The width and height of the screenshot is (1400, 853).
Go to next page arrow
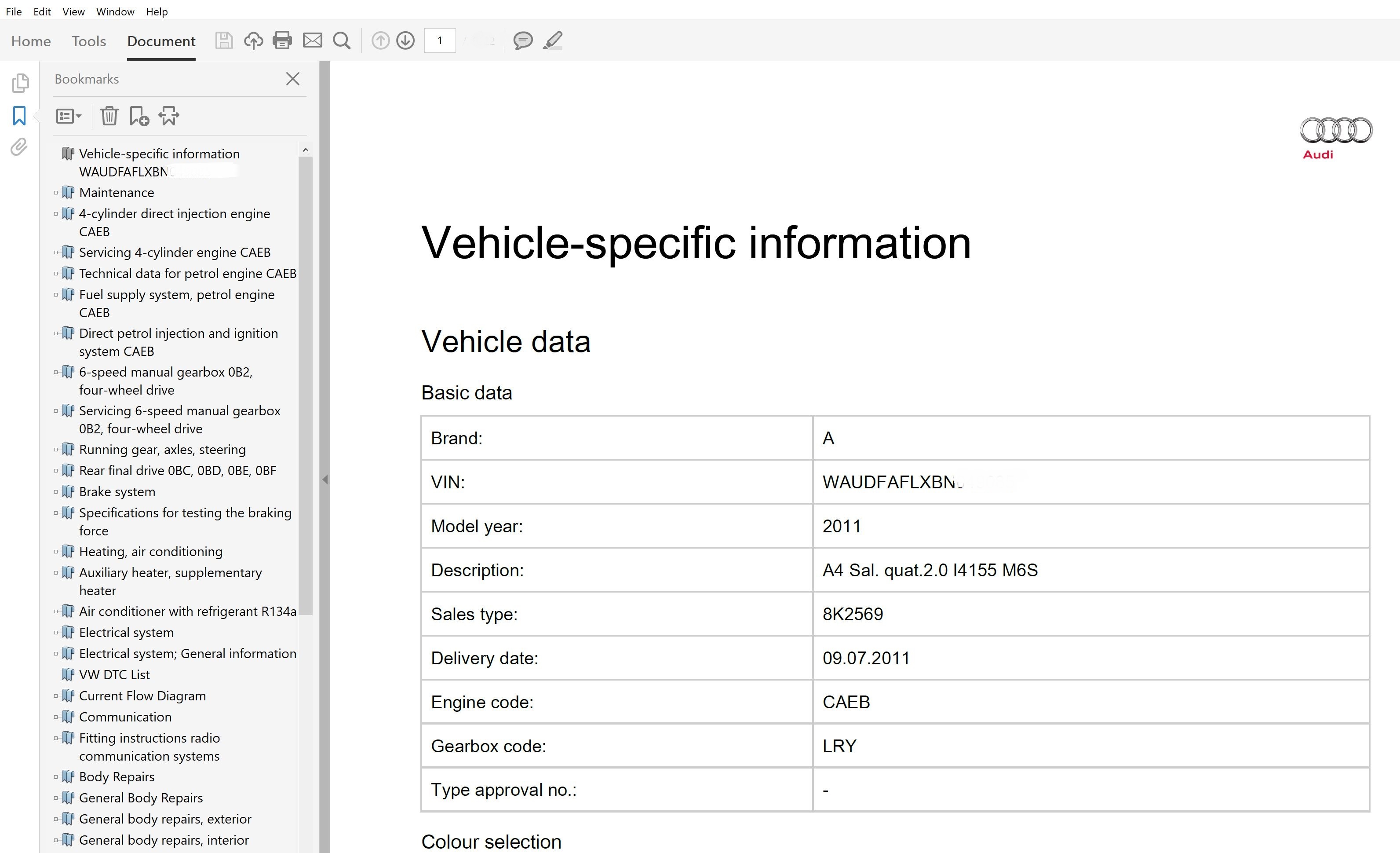click(x=405, y=40)
